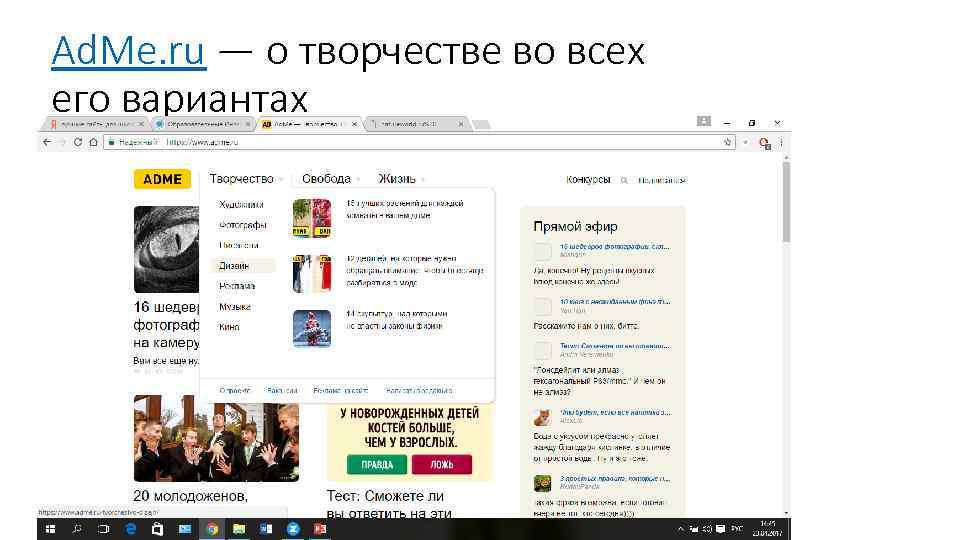Open File Explorer from taskbar
Image resolution: width=960 pixels, height=540 pixels.
(x=239, y=529)
